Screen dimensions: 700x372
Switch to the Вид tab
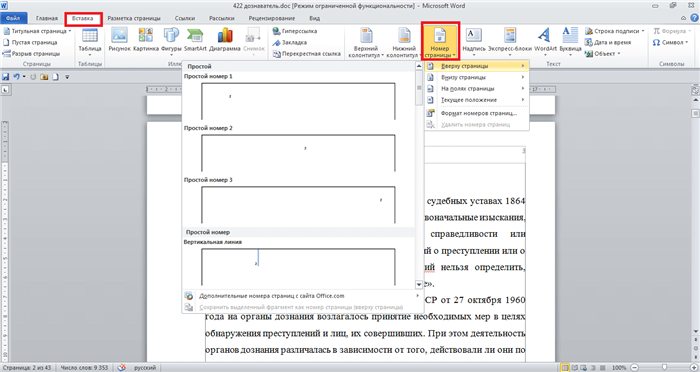tap(314, 18)
